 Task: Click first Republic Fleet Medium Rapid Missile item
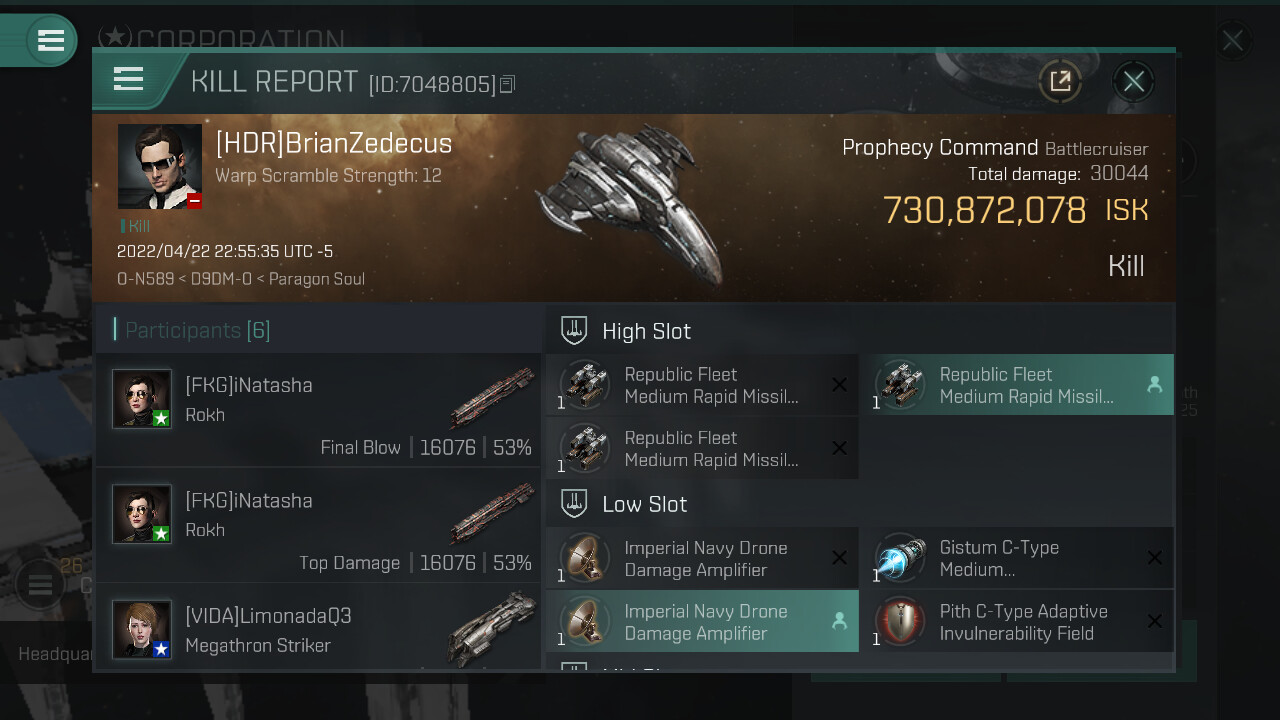tap(702, 385)
